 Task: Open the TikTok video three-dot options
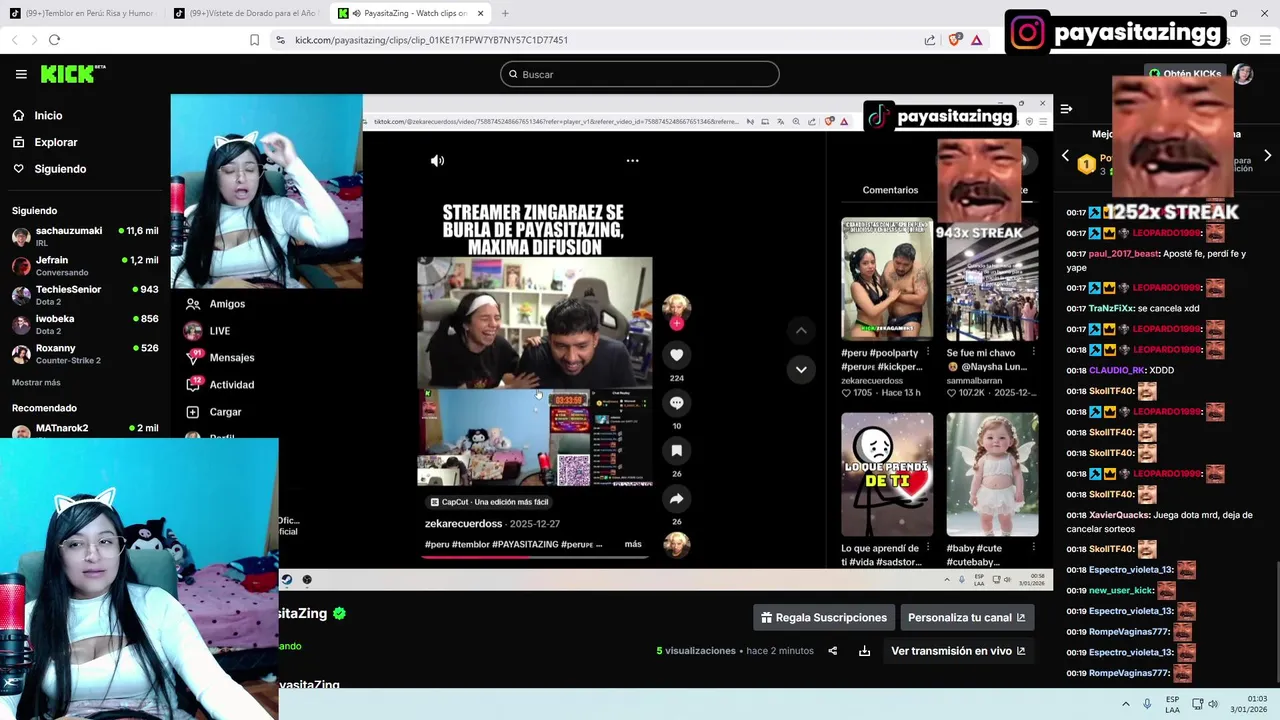632,160
